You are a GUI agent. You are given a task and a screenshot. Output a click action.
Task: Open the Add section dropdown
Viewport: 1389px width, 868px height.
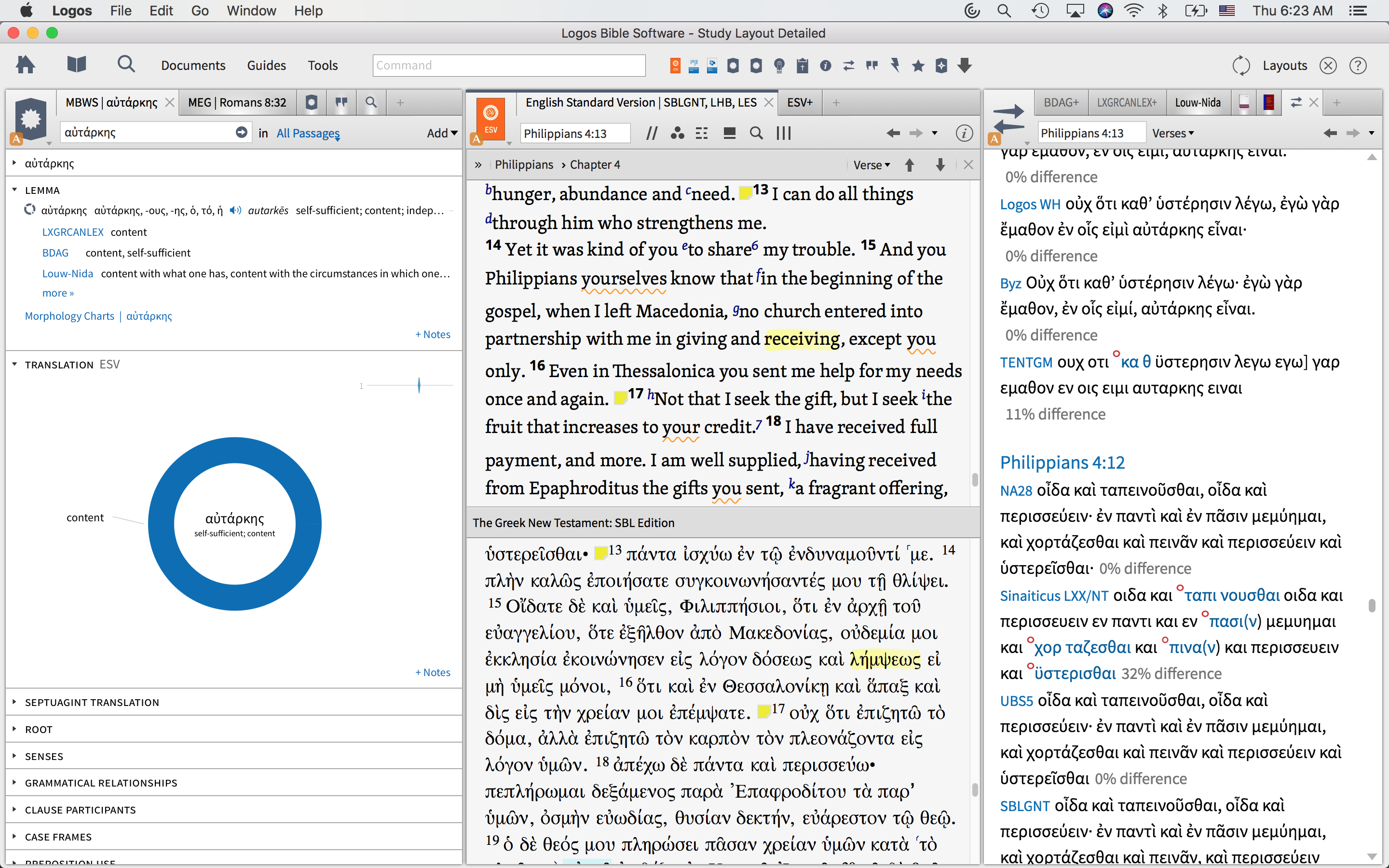click(442, 133)
